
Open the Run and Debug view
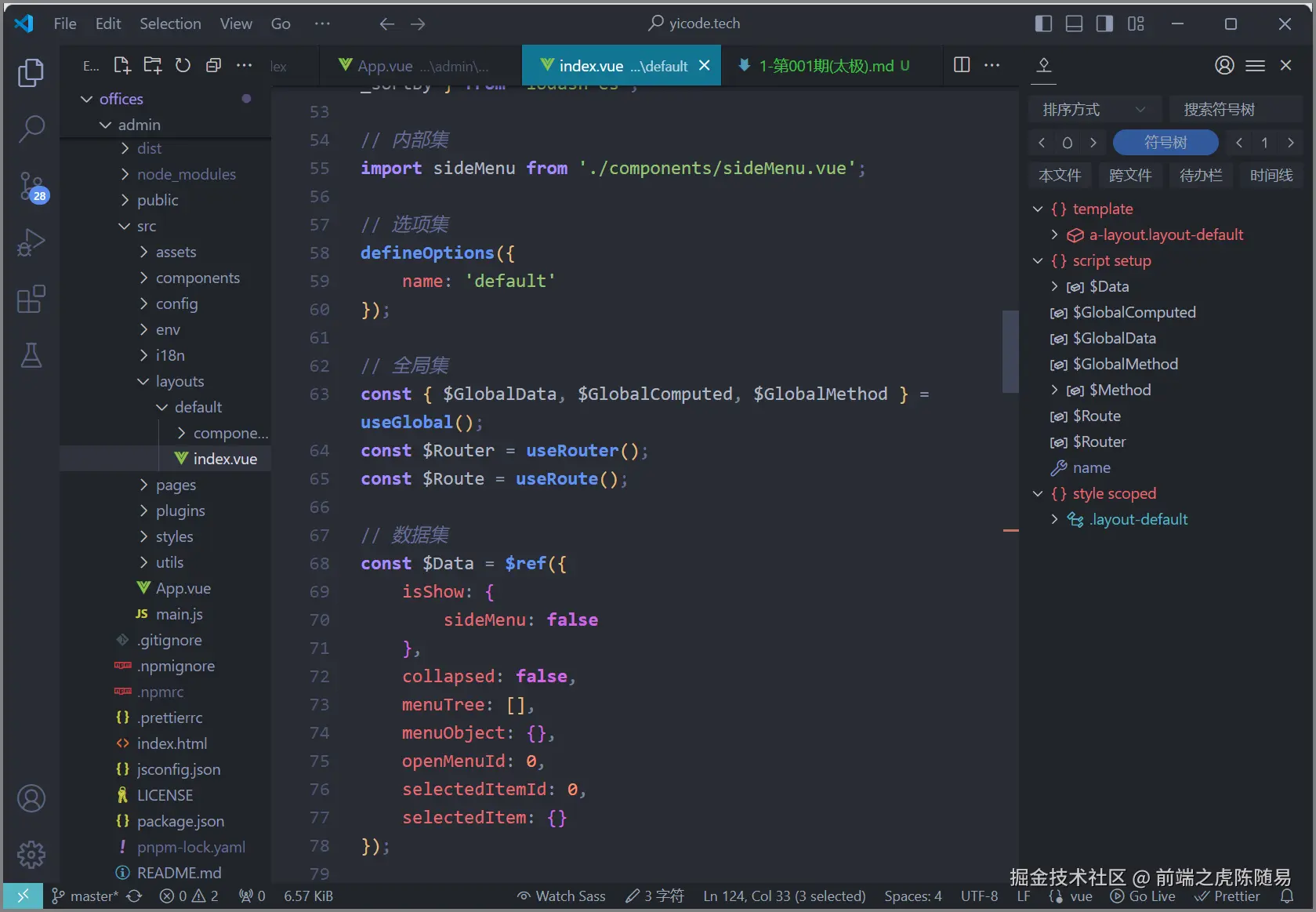(31, 242)
